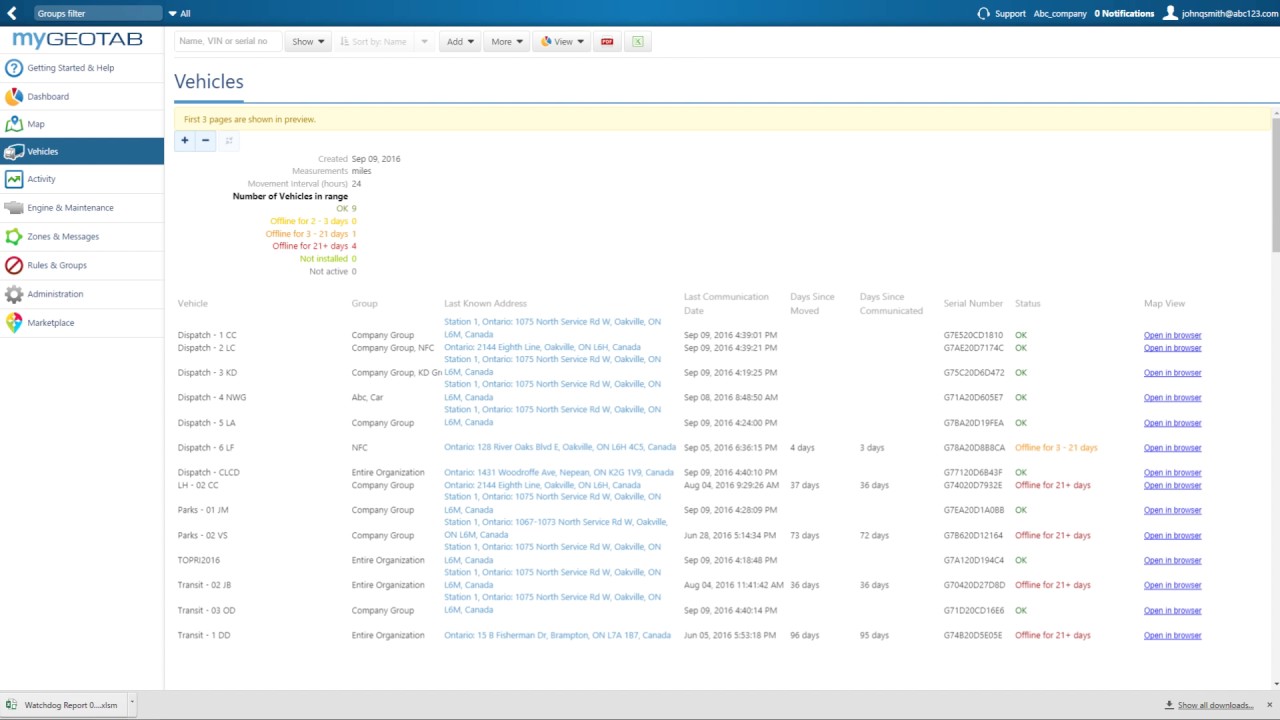Export the report as PDF
Viewport: 1280px width, 720px height.
(x=607, y=42)
